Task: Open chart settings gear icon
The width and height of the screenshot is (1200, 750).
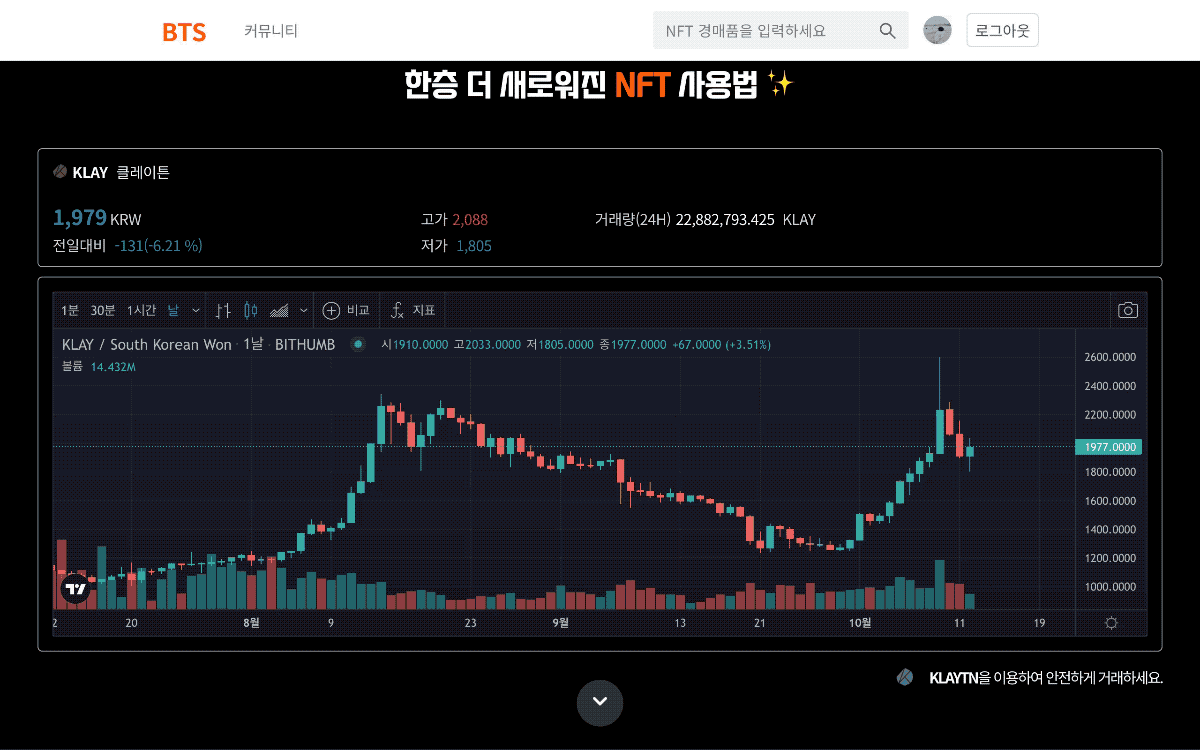Action: click(x=1111, y=623)
